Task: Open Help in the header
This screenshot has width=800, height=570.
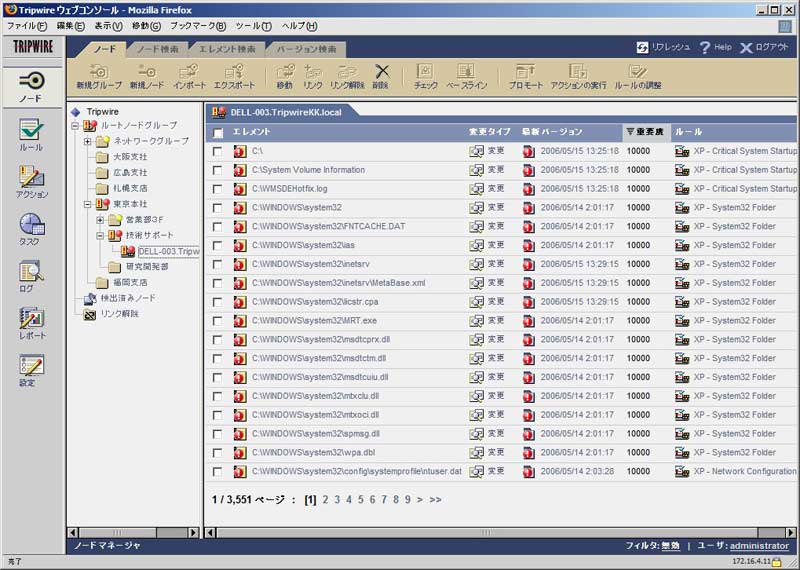Action: (715, 47)
